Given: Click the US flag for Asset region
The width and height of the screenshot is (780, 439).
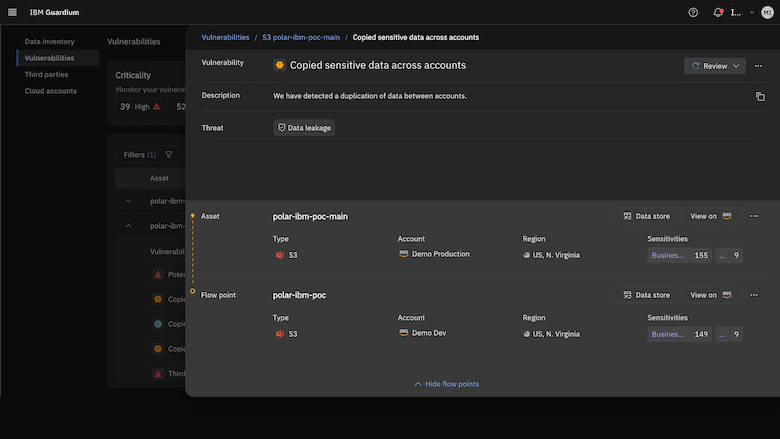Looking at the screenshot, I should pos(526,255).
